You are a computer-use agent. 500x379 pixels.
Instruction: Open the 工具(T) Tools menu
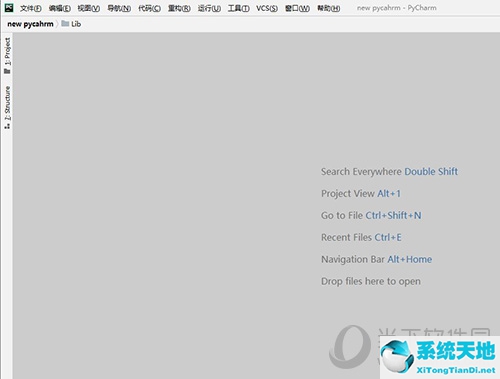pos(239,8)
